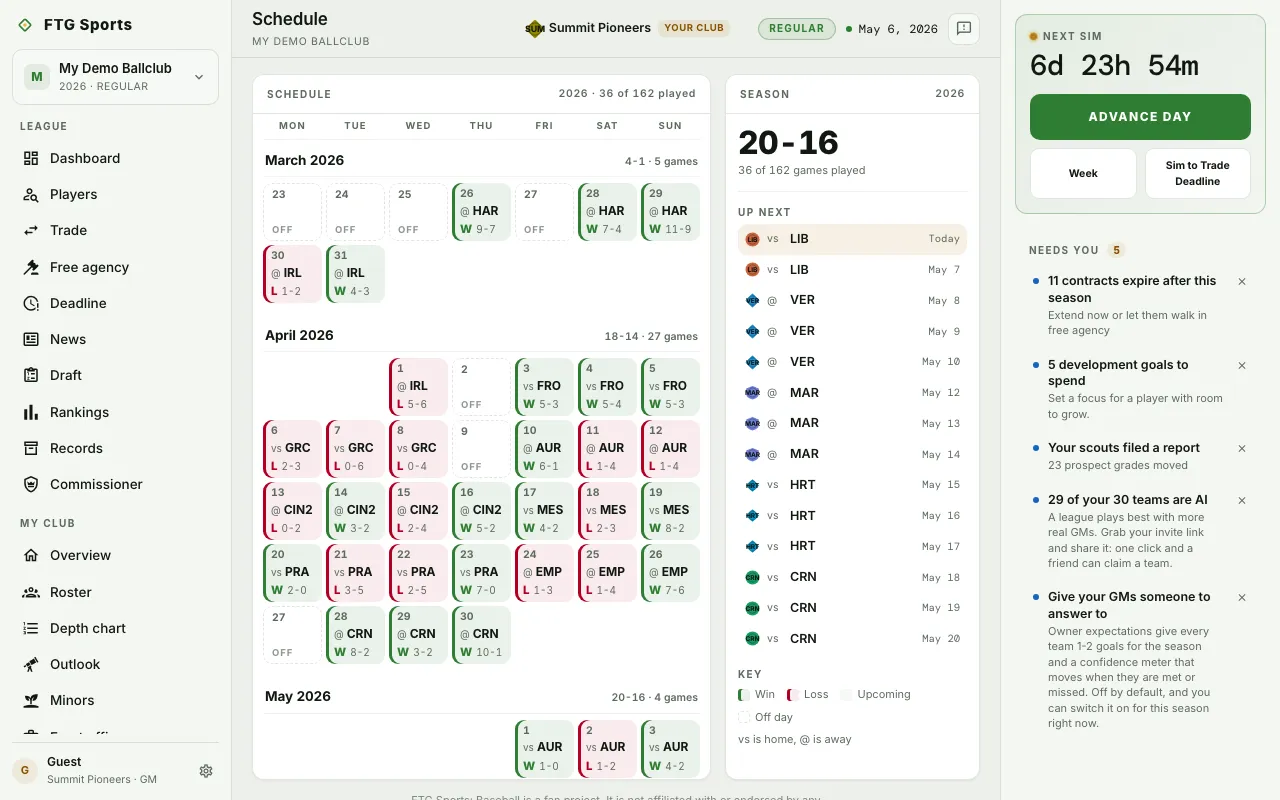Click the Advance Day button
The height and width of the screenshot is (800, 1280).
click(1140, 117)
